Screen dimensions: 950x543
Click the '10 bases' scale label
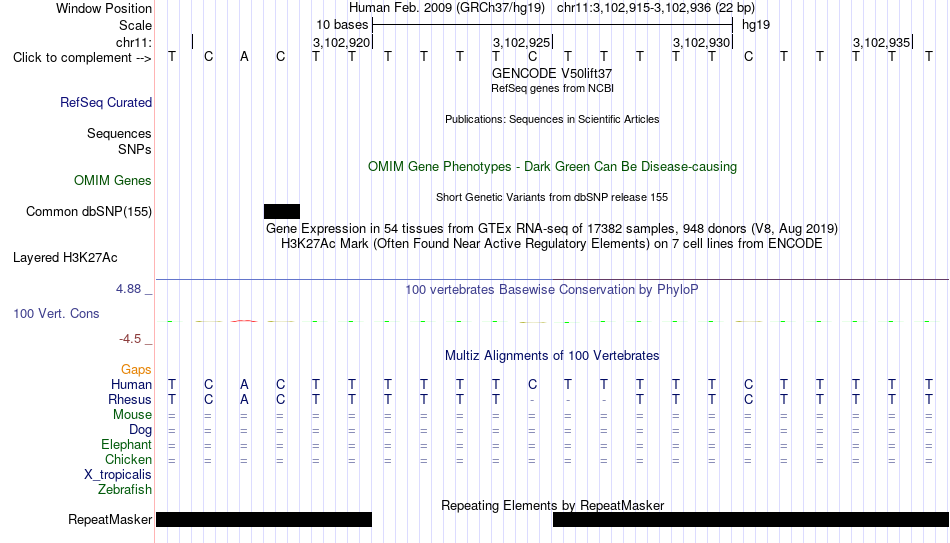click(x=342, y=25)
